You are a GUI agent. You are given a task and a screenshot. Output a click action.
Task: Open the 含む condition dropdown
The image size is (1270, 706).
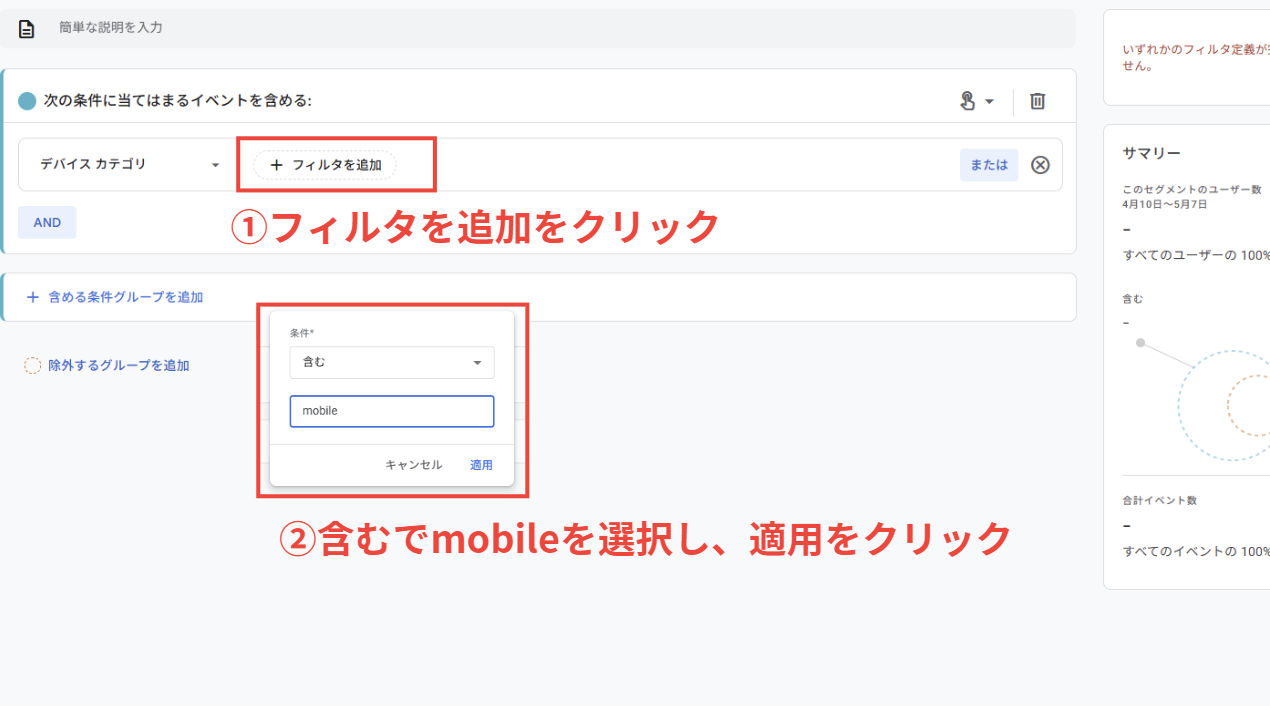coord(392,362)
